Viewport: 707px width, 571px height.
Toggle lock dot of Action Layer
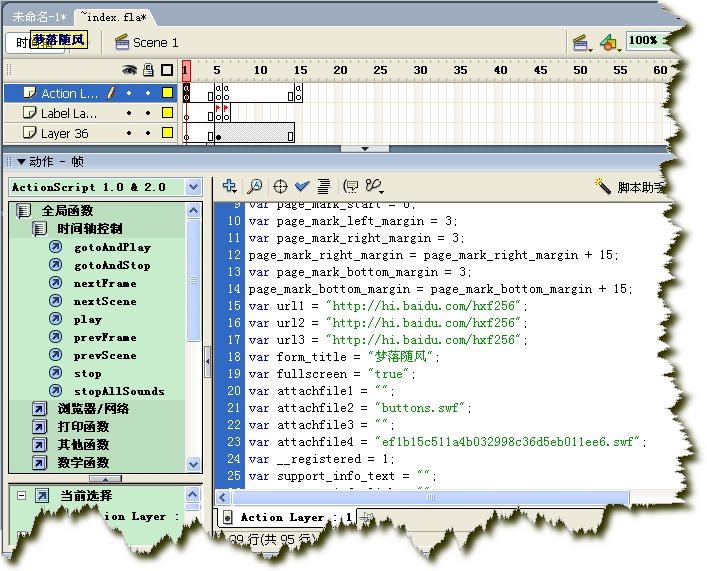click(x=148, y=93)
